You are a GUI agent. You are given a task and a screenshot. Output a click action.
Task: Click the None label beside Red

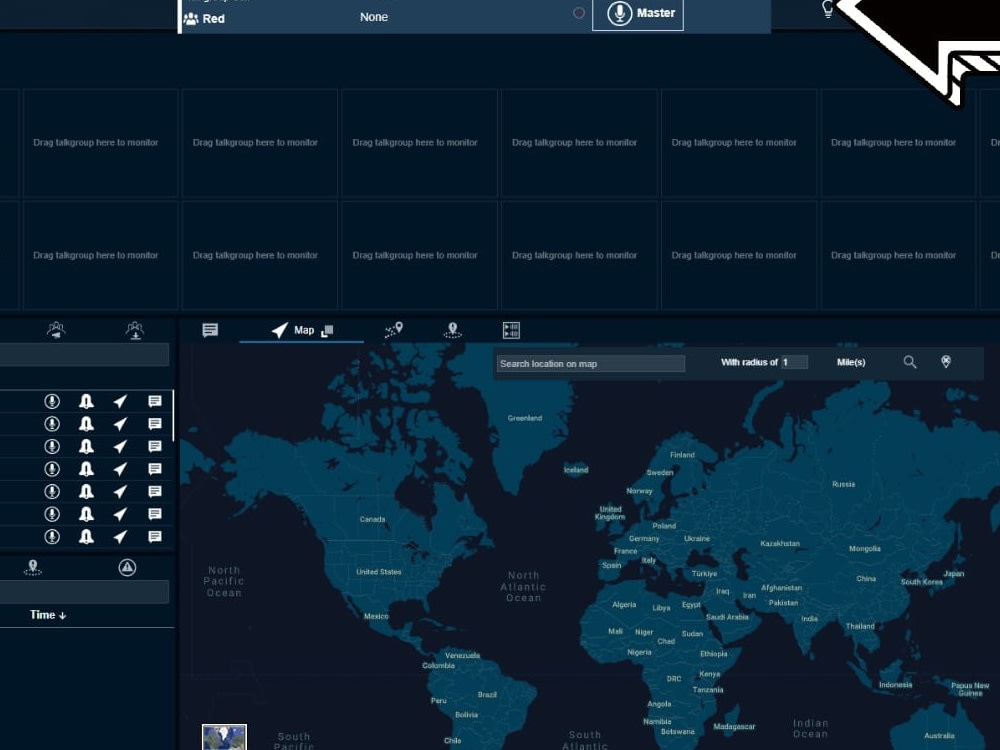374,17
